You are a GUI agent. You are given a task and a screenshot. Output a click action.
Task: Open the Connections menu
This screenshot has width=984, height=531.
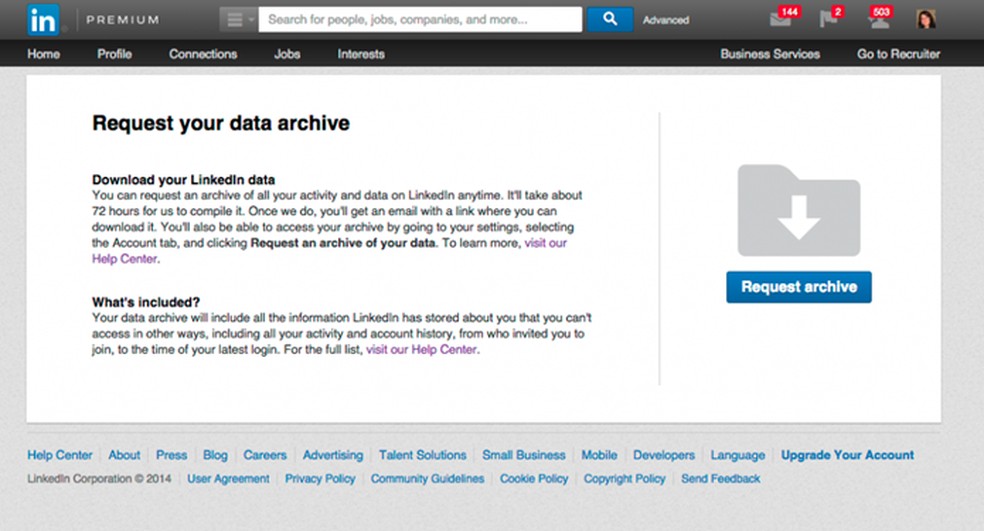(203, 54)
